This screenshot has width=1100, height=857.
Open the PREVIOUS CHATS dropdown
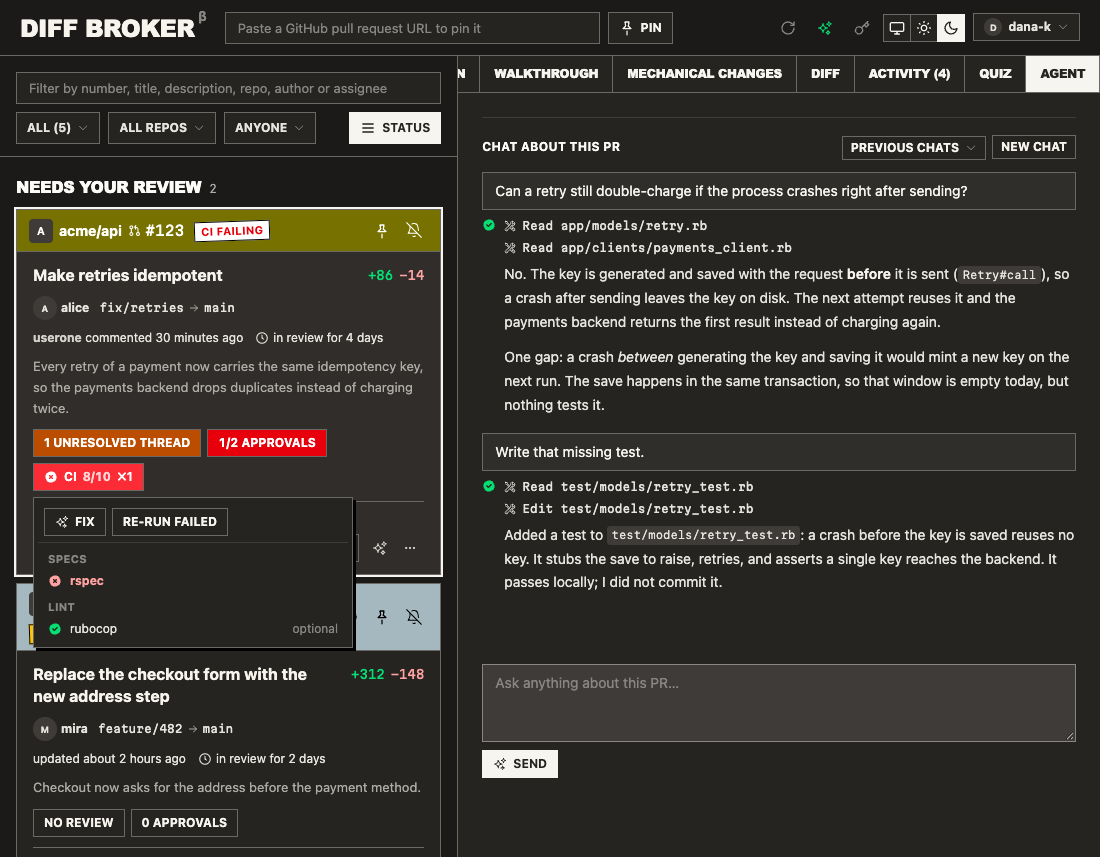click(913, 147)
